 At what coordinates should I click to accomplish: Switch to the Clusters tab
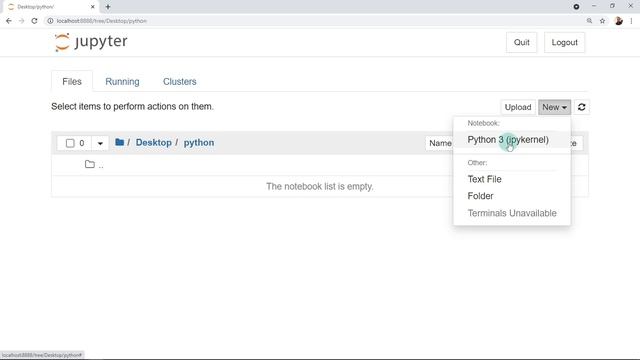(x=180, y=82)
